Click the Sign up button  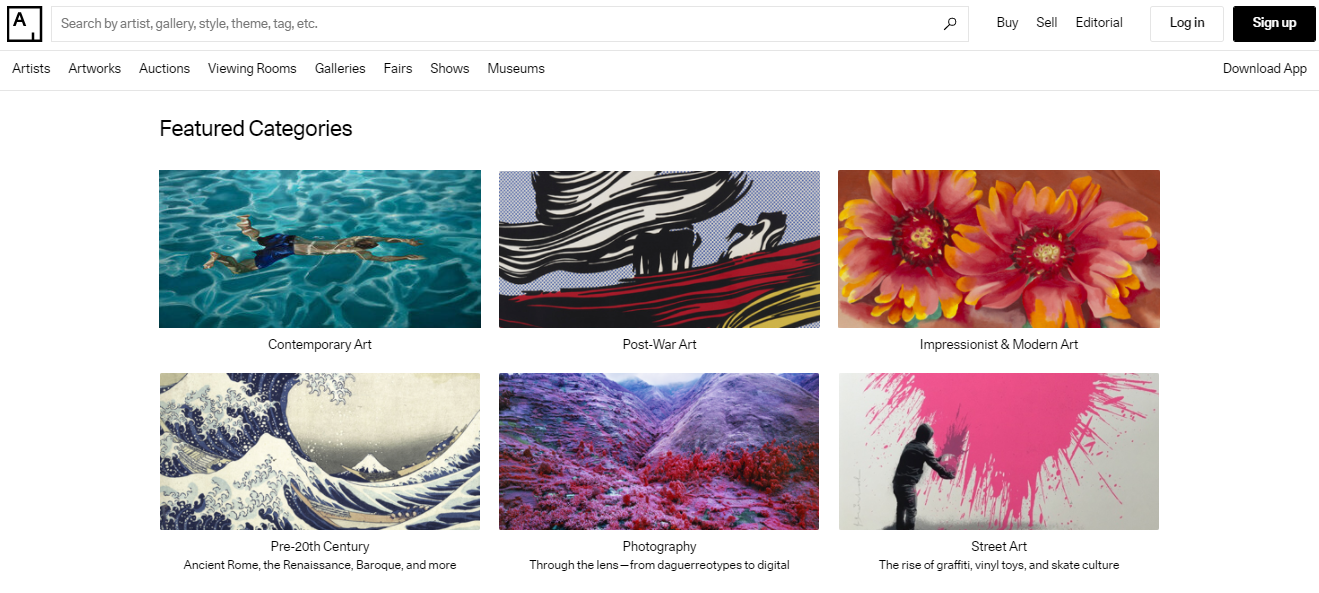click(x=1273, y=23)
